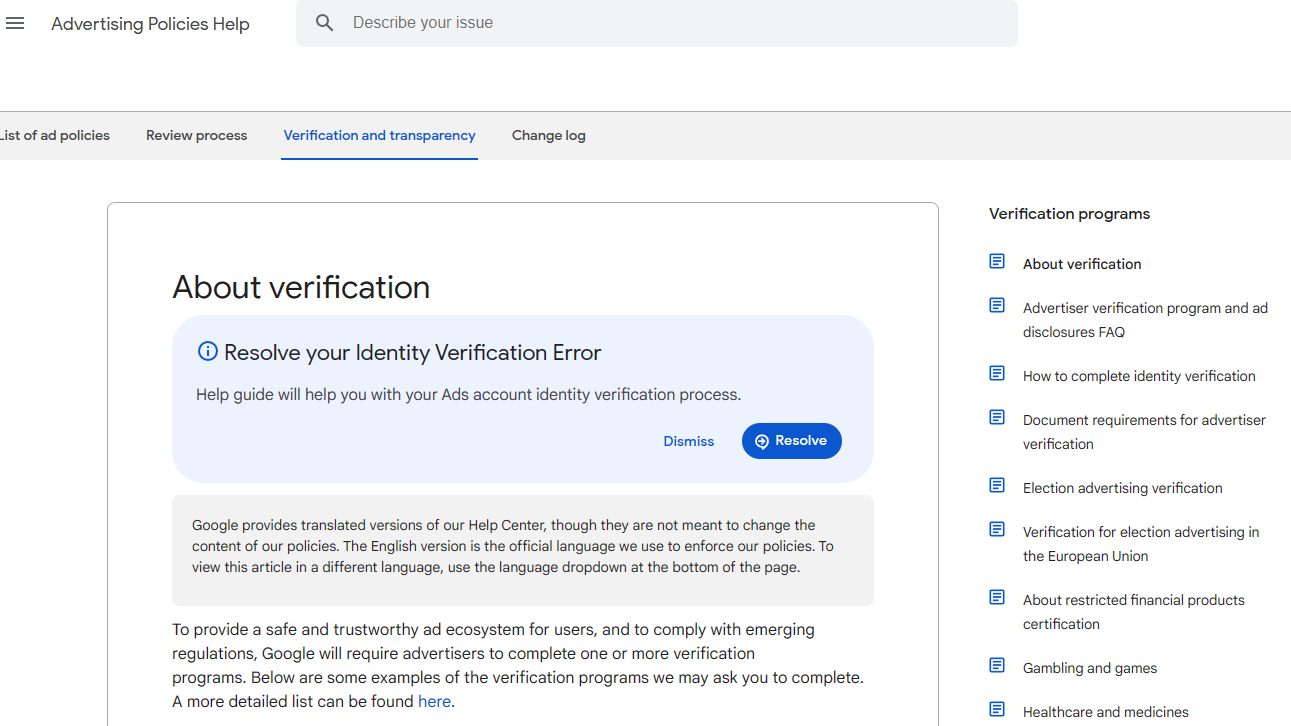1291x726 pixels.
Task: Select Verification and transparency tab
Action: point(379,136)
